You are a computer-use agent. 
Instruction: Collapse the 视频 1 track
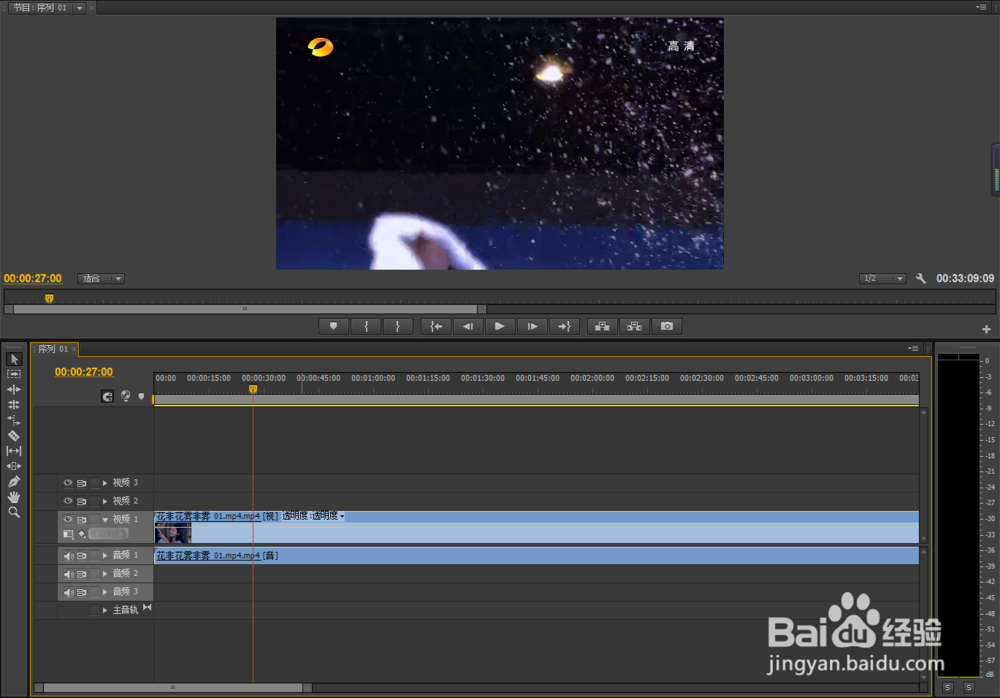click(105, 519)
